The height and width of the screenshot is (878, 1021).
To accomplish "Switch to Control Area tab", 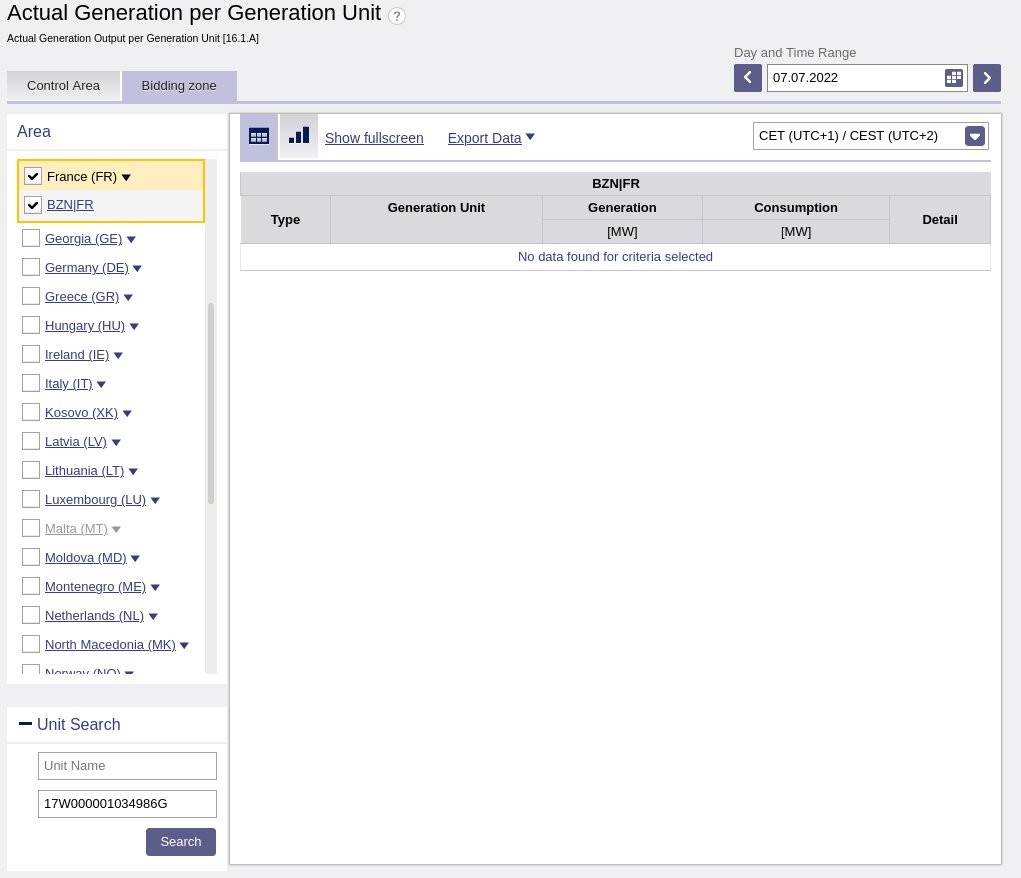I will pyautogui.click(x=63, y=86).
